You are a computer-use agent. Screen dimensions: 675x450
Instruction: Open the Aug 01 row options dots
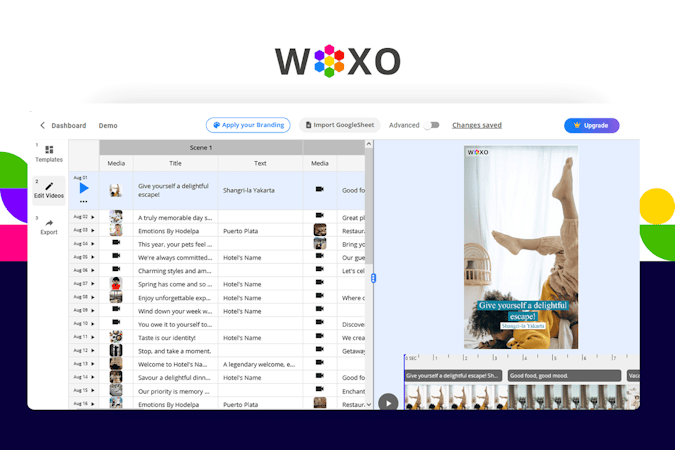[84, 201]
